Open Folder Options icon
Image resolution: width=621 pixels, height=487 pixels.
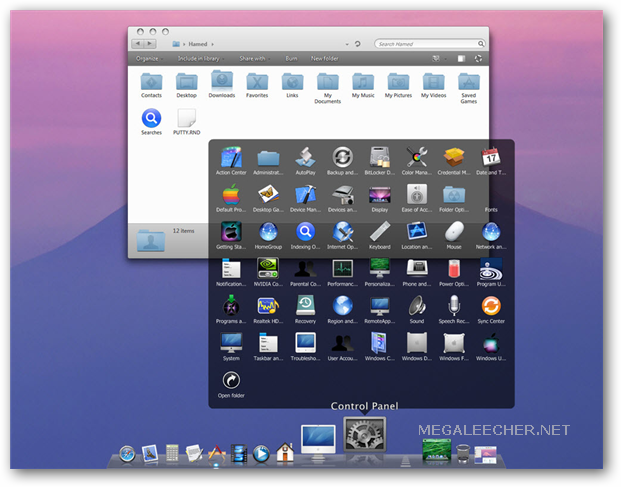pyautogui.click(x=454, y=195)
